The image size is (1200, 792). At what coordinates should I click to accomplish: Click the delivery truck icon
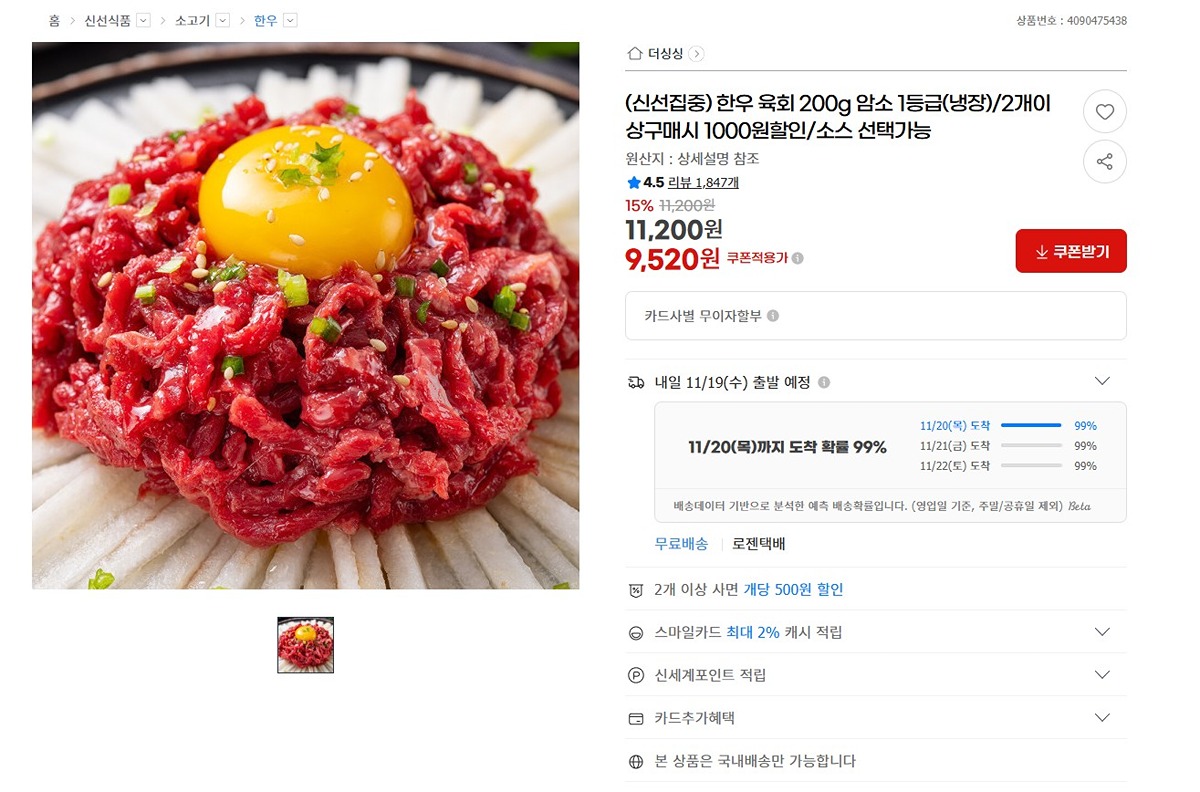point(636,383)
